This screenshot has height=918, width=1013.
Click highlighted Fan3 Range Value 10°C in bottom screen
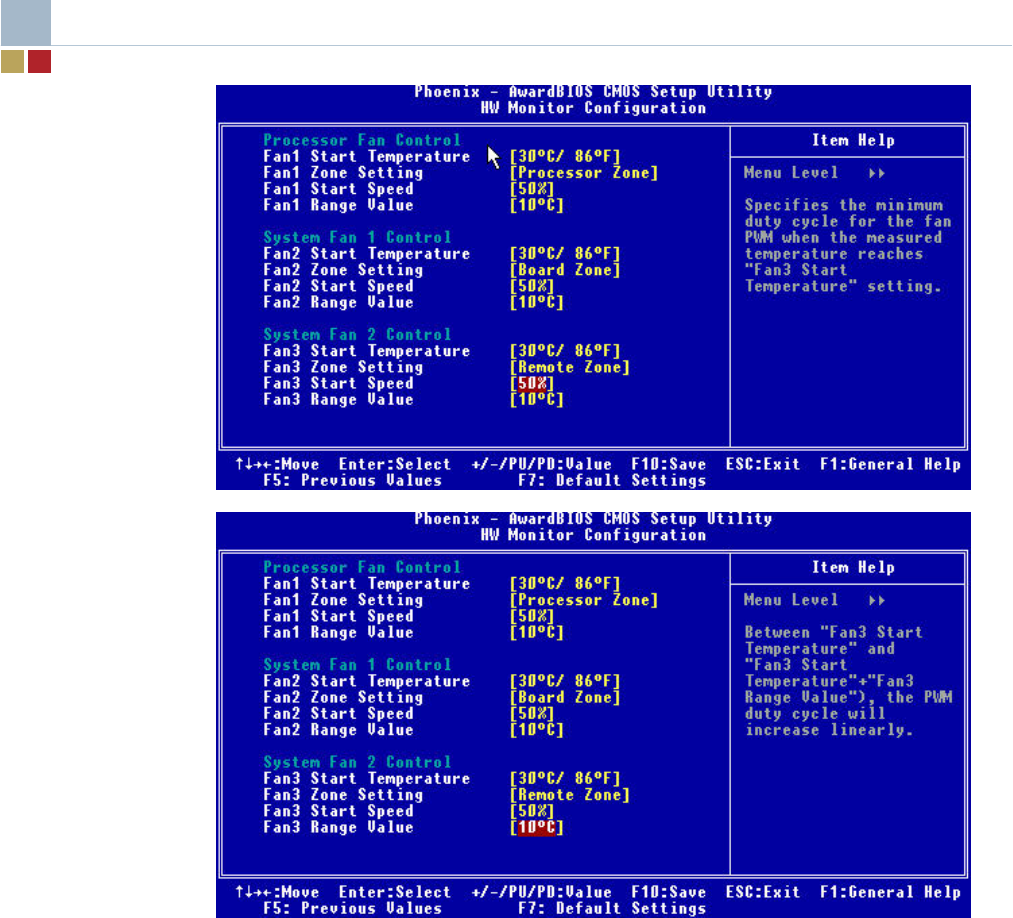[536, 827]
